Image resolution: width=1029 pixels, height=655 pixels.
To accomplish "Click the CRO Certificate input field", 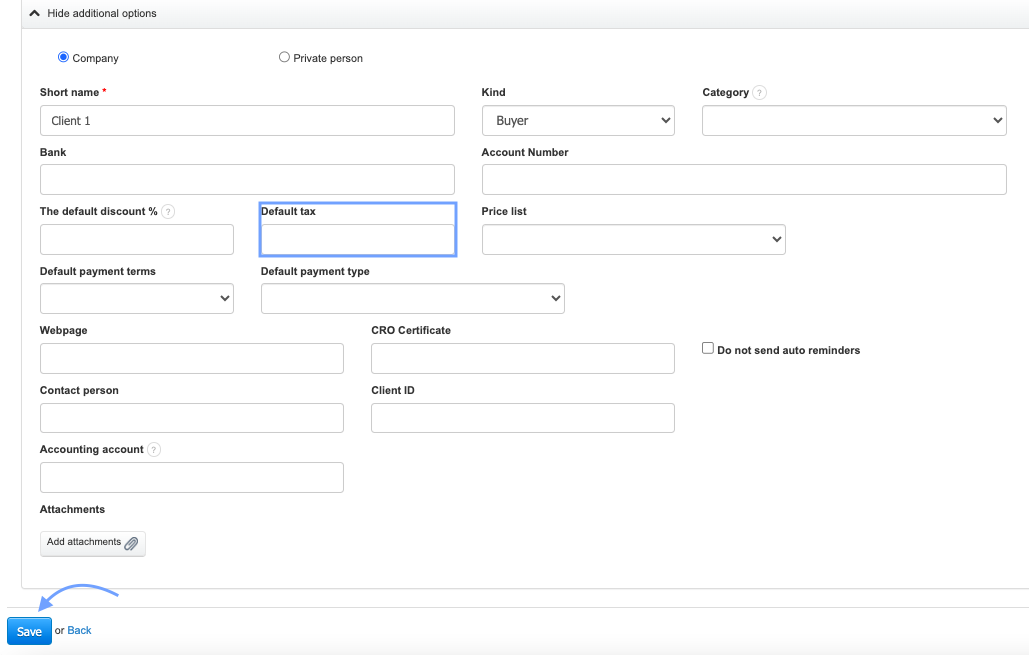I will [522, 359].
